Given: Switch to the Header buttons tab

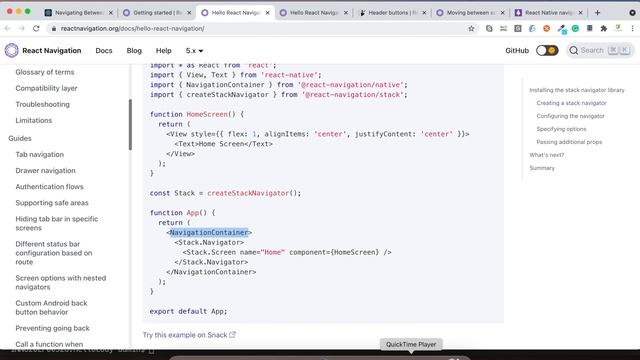Looking at the screenshot, I should point(392,13).
